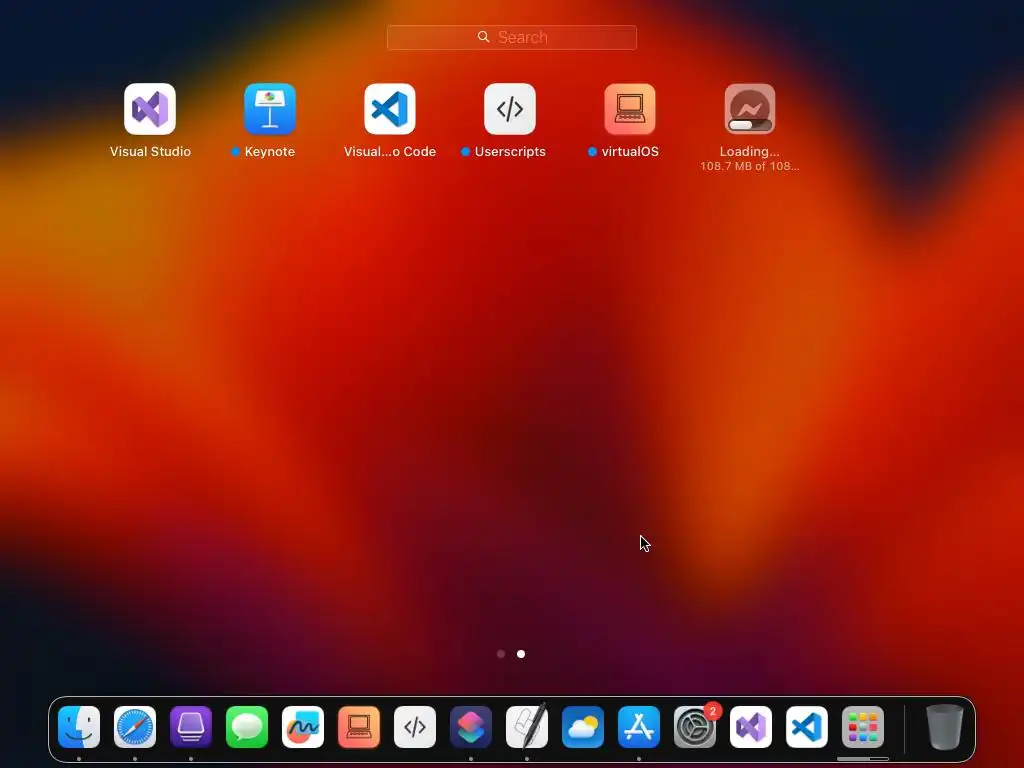Open Finder in the Dock
1024x768 pixels.
(79, 727)
